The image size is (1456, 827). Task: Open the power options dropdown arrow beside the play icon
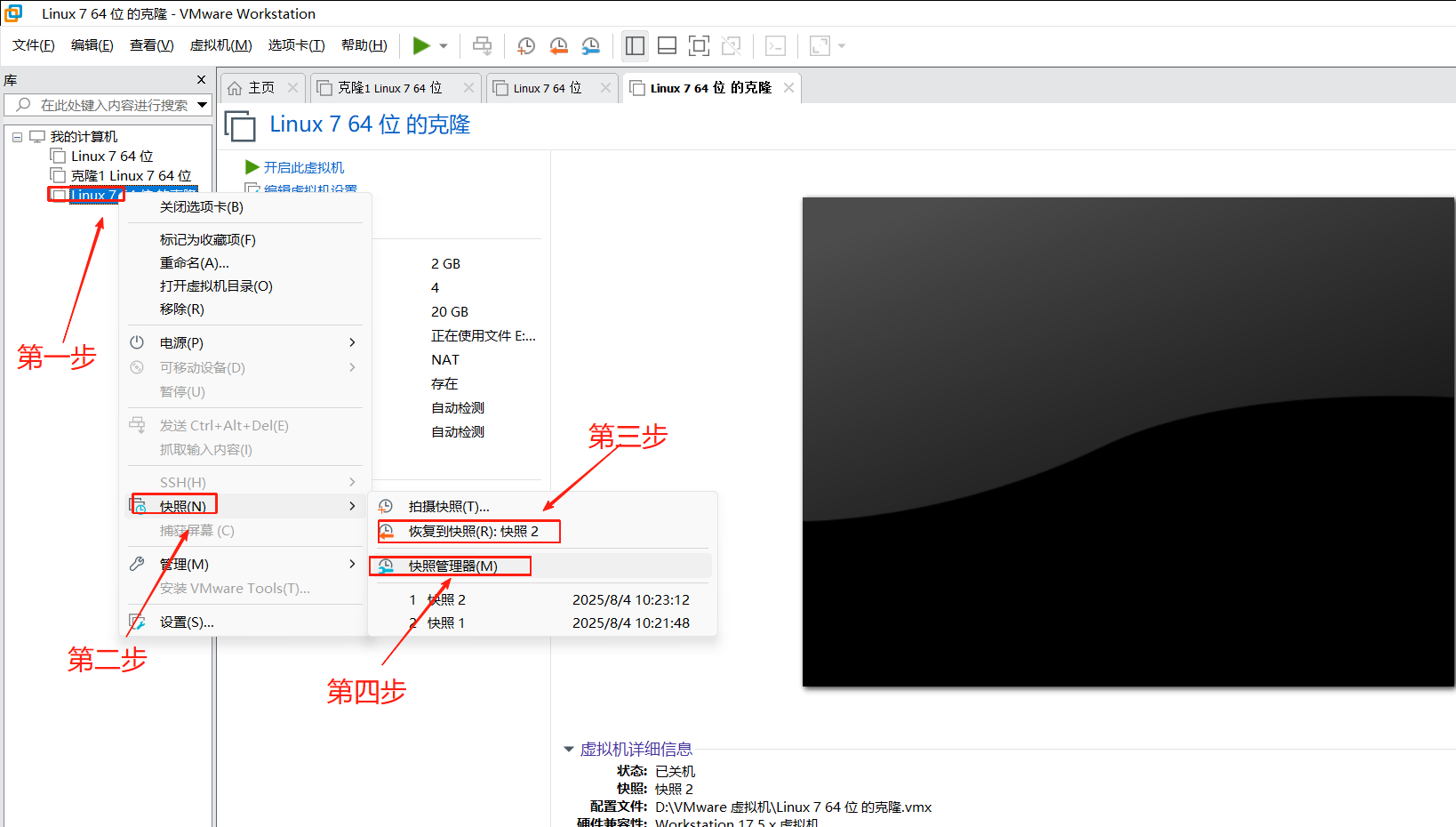click(443, 46)
